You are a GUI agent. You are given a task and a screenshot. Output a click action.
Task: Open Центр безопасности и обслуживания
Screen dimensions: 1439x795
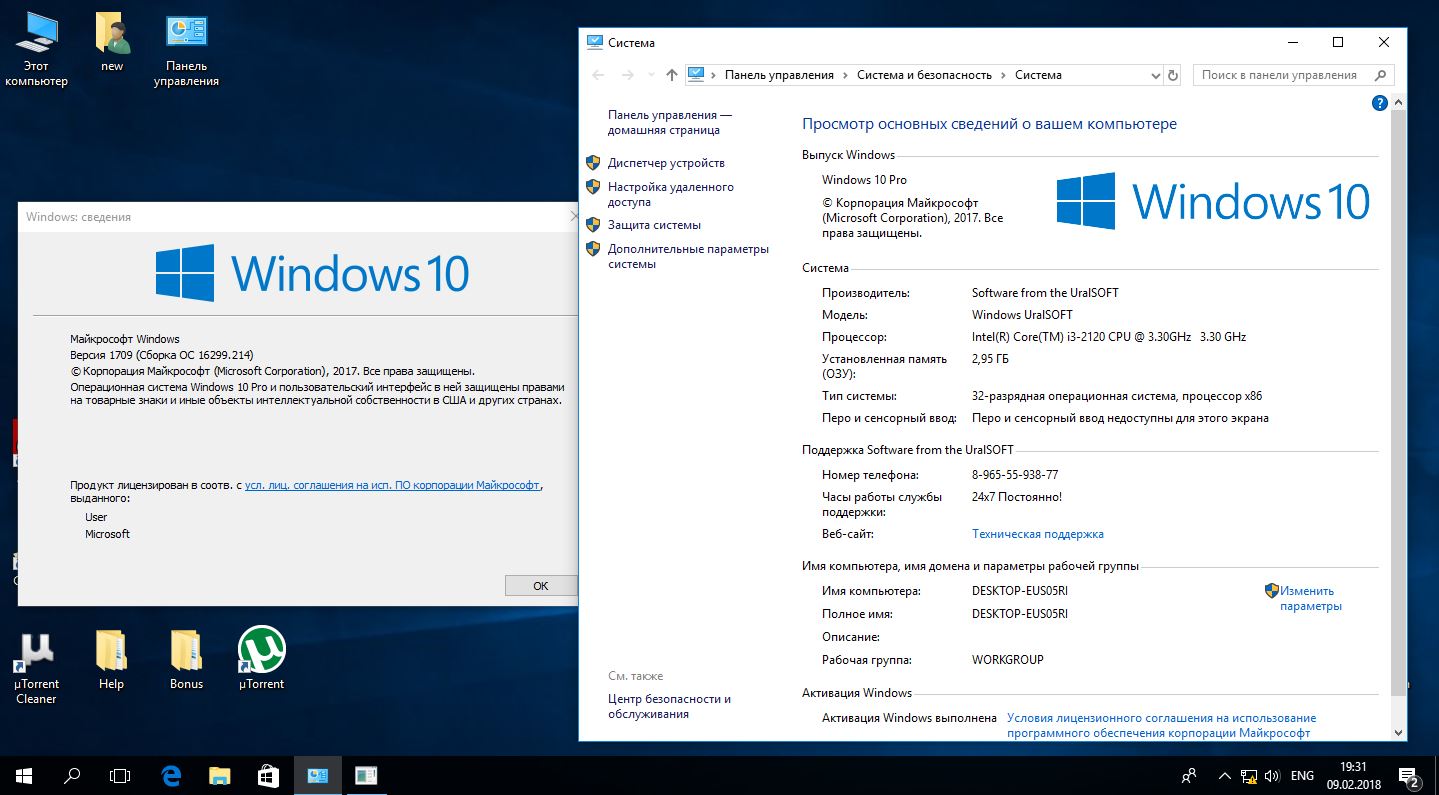[x=669, y=706]
